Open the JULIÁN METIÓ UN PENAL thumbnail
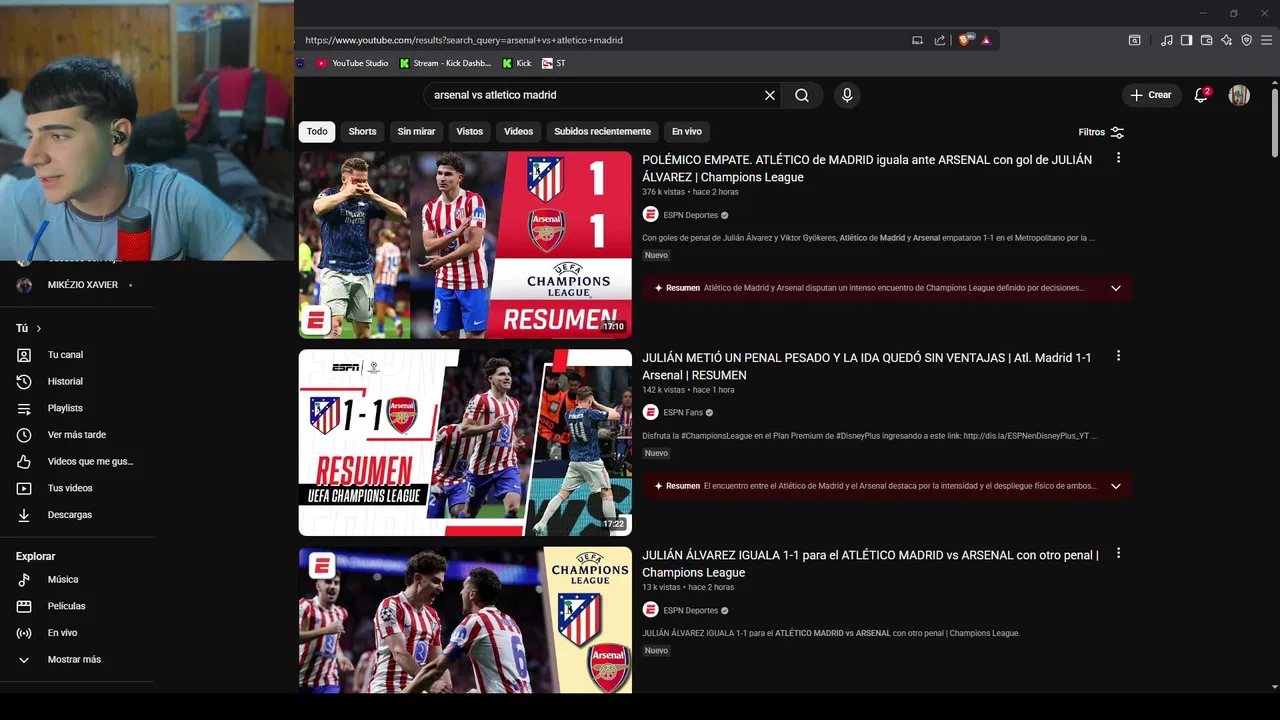This screenshot has height=720, width=1280. pos(465,442)
